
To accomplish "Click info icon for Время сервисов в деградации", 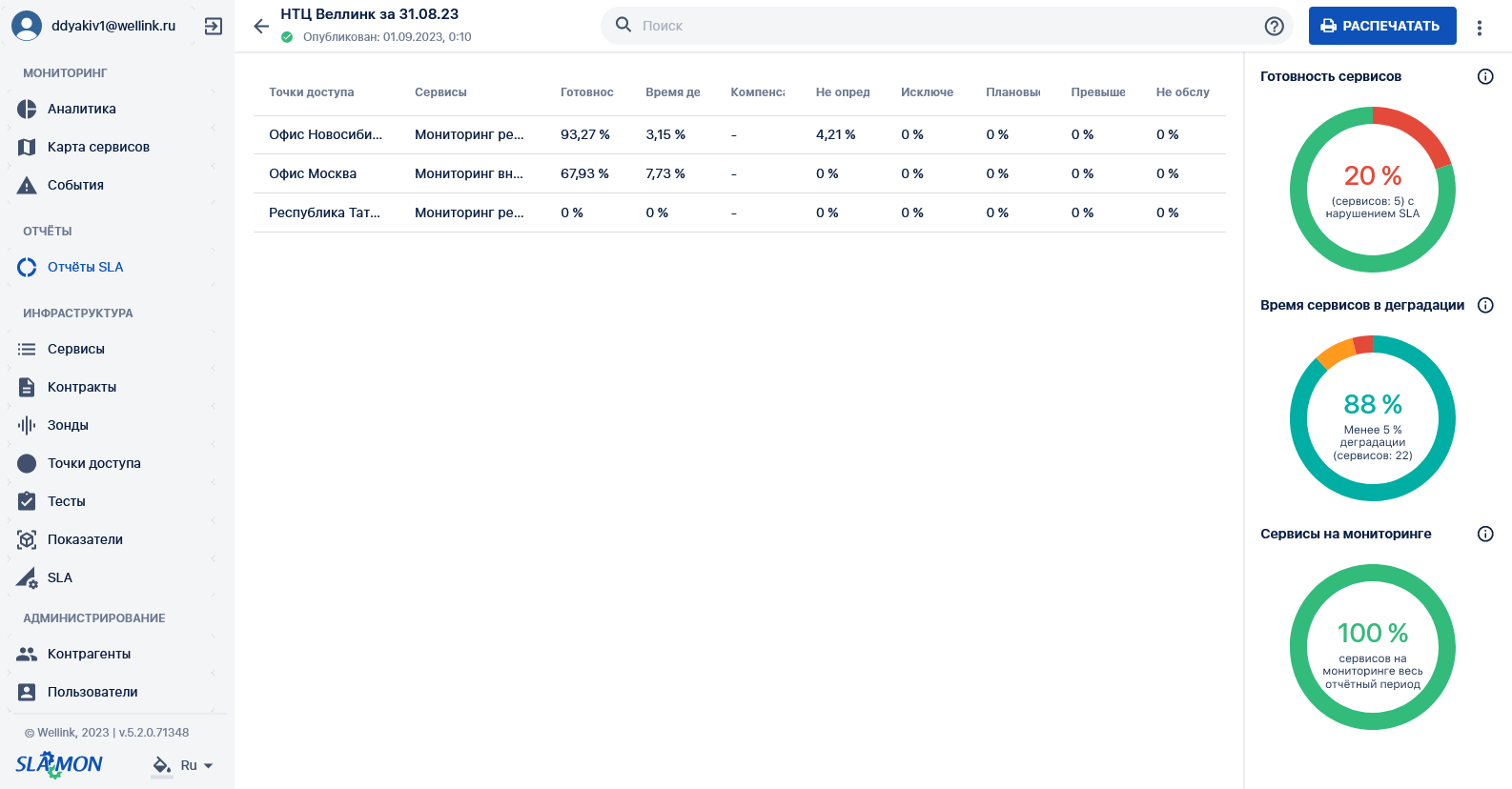I will pos(1485,305).
